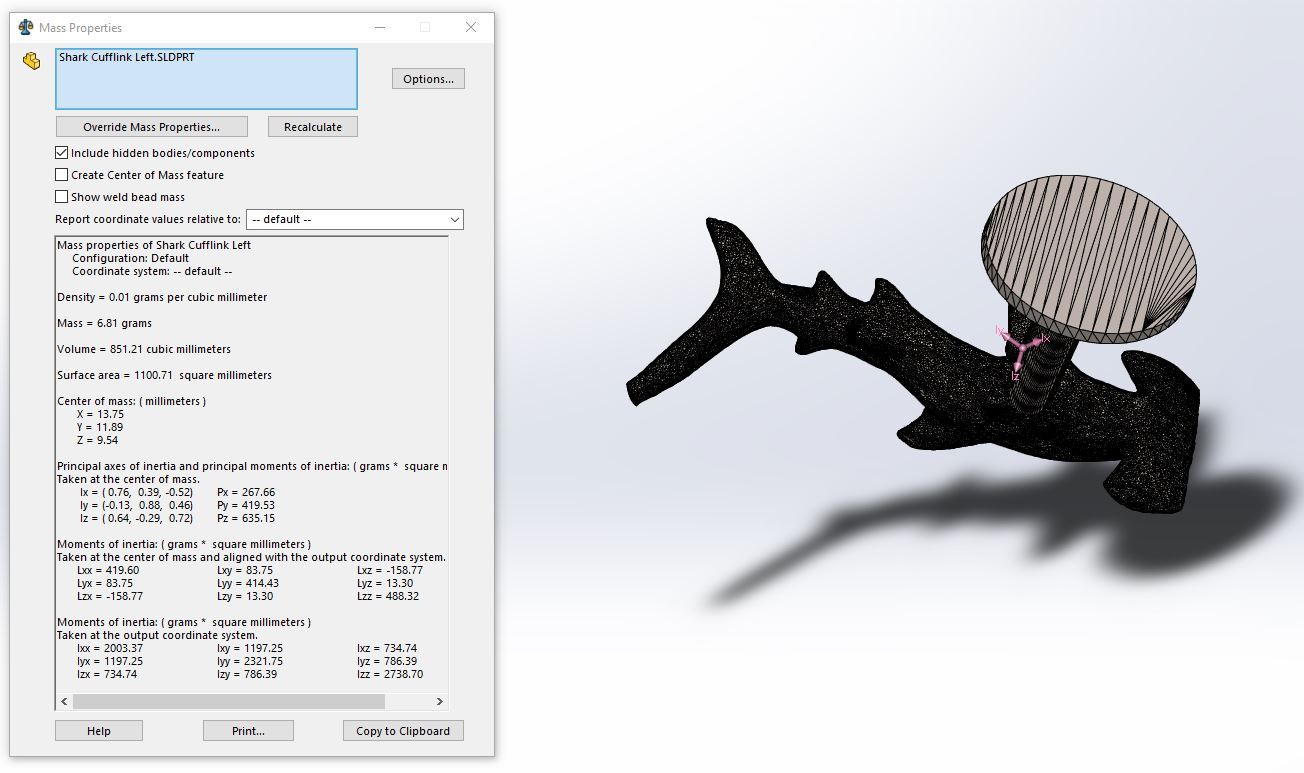Click the Ixz = 734.74 value
Screen dimensions: 1304x773
click(x=387, y=648)
